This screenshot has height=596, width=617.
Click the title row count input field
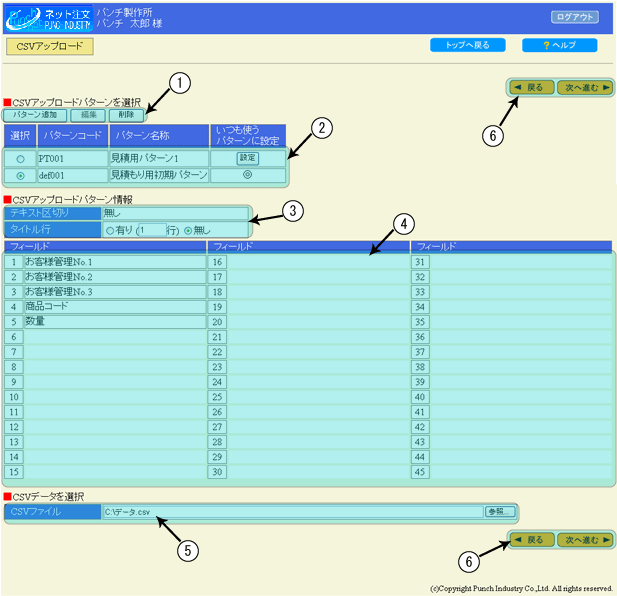click(152, 230)
